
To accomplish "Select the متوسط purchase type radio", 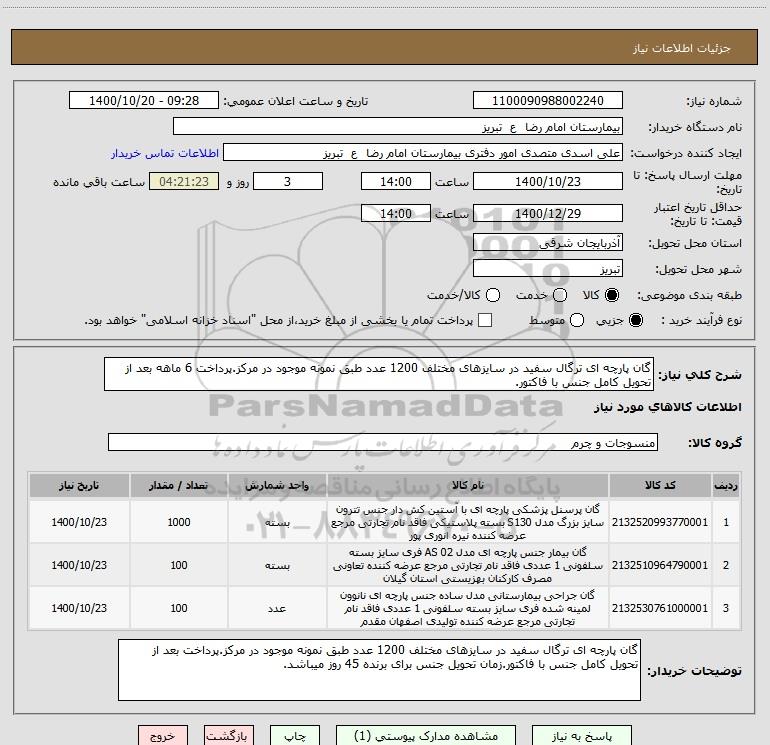I will coord(577,320).
